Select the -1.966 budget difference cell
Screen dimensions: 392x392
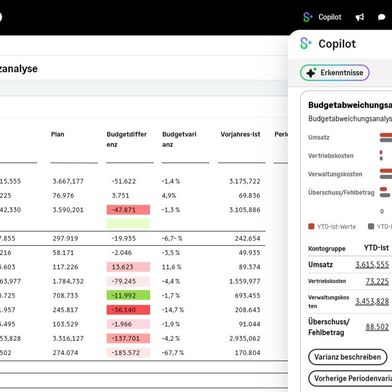(128, 324)
